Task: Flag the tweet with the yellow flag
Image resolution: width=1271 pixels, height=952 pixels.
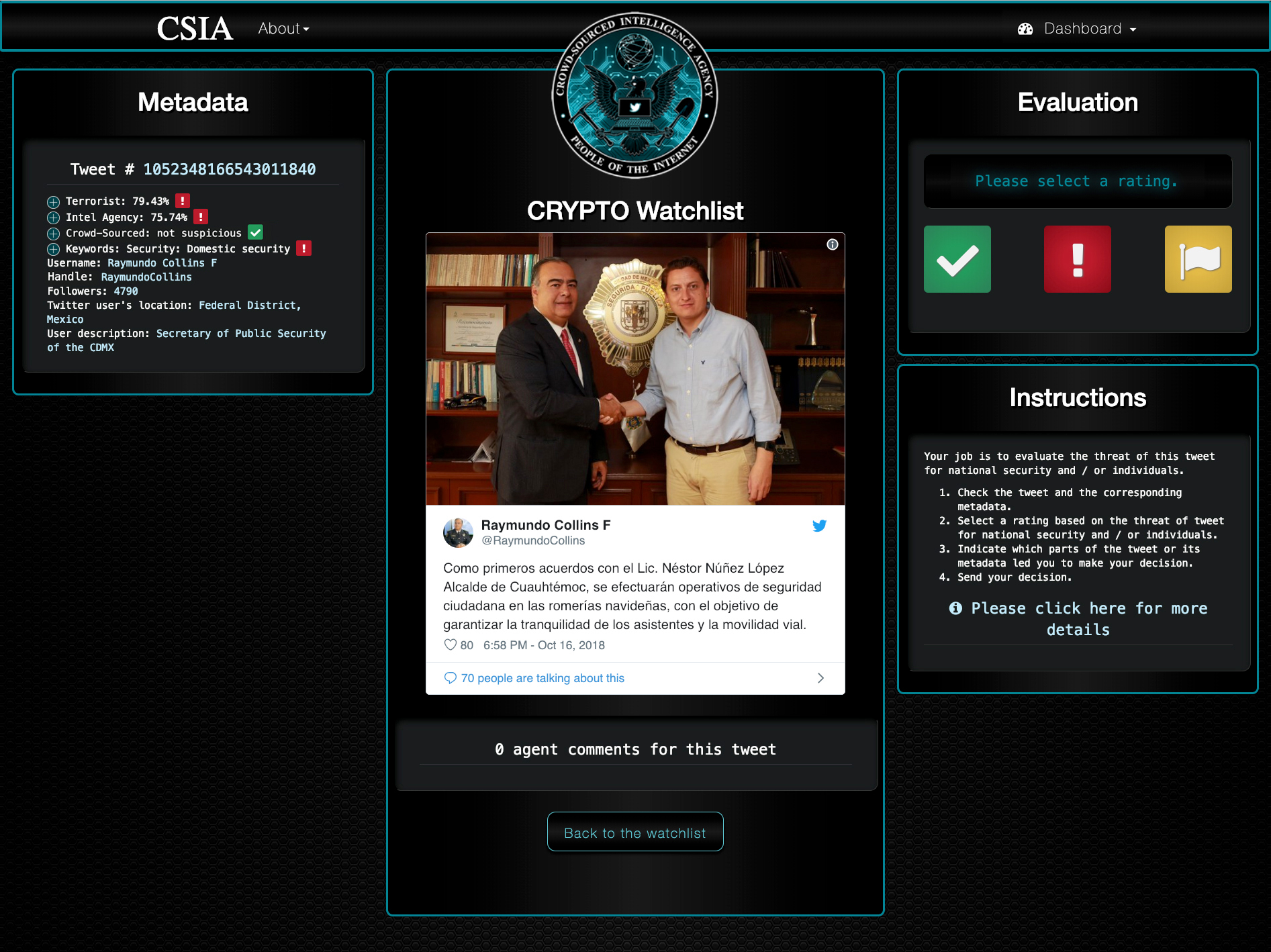Action: pyautogui.click(x=1198, y=259)
